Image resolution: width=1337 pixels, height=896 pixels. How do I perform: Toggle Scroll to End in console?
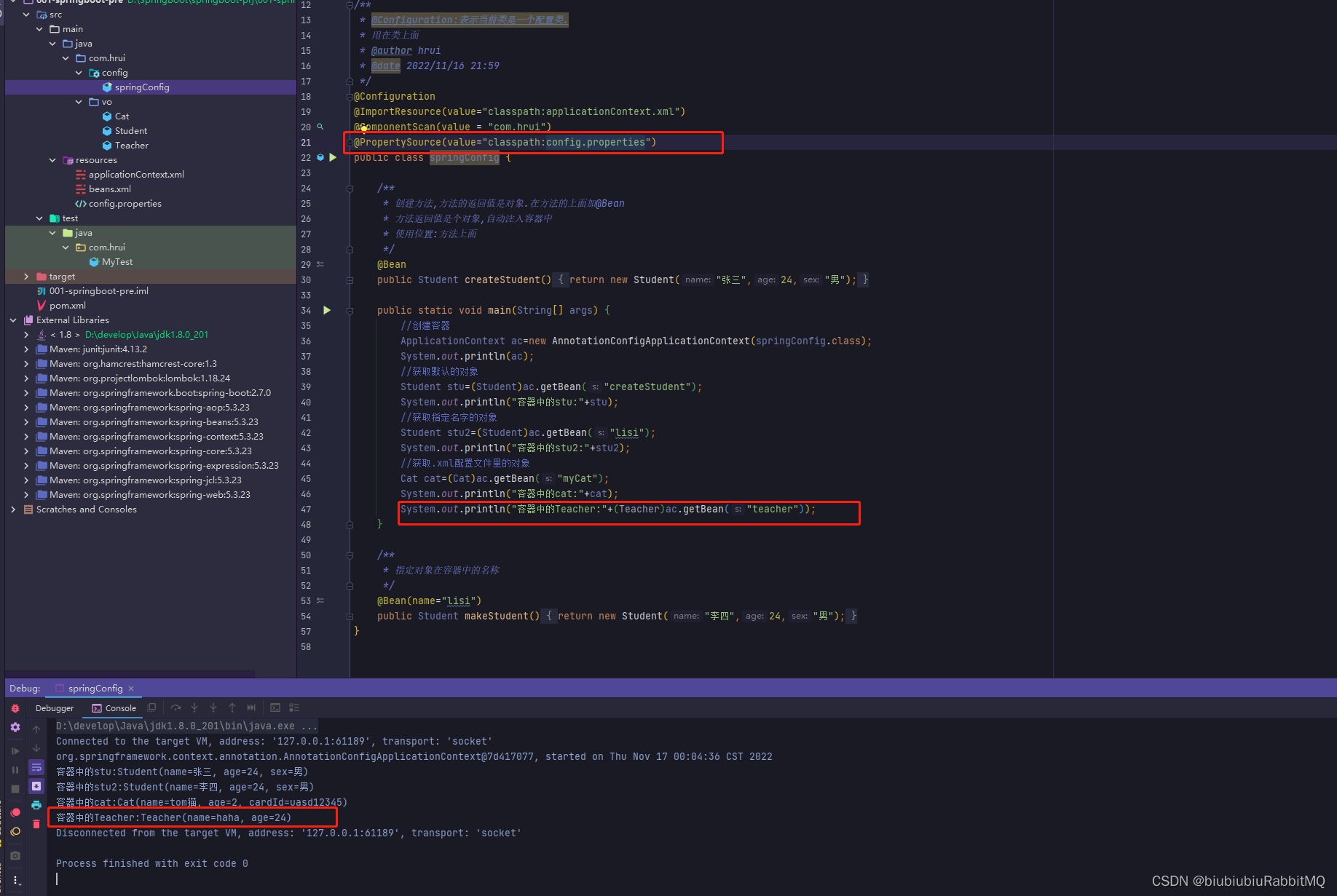(x=36, y=786)
